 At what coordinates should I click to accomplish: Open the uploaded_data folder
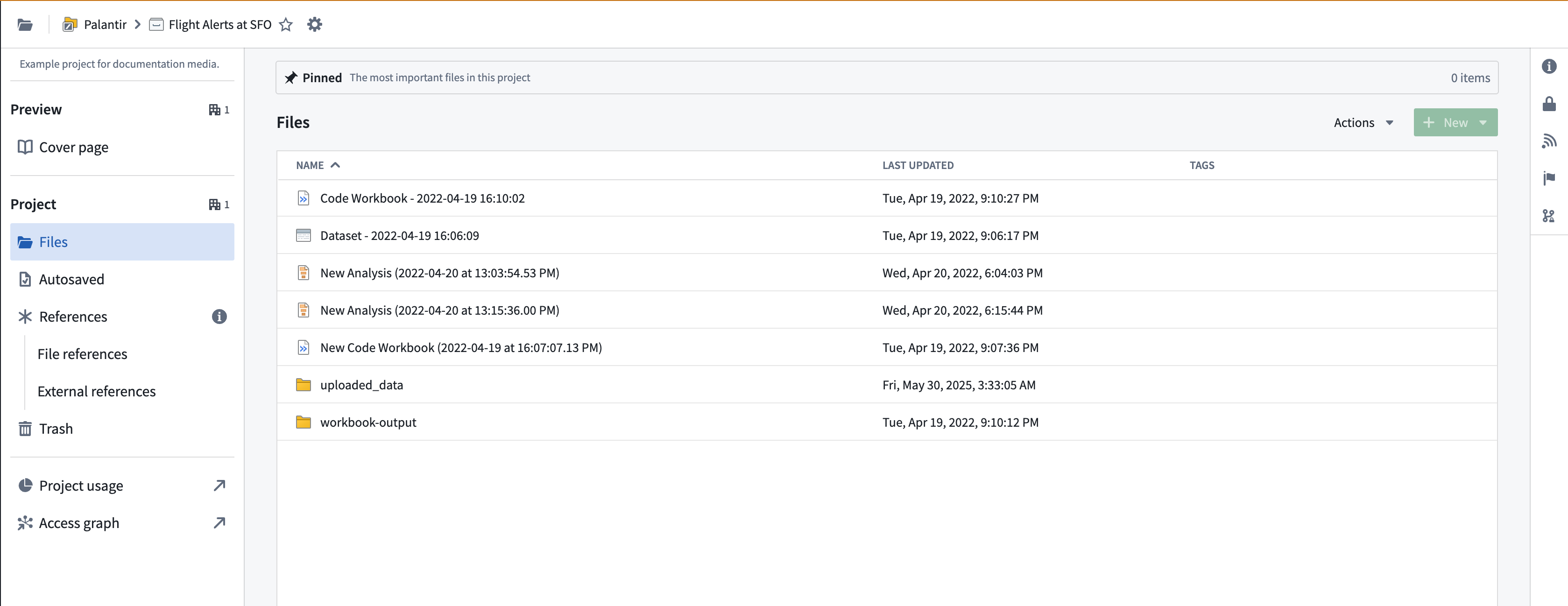click(361, 385)
